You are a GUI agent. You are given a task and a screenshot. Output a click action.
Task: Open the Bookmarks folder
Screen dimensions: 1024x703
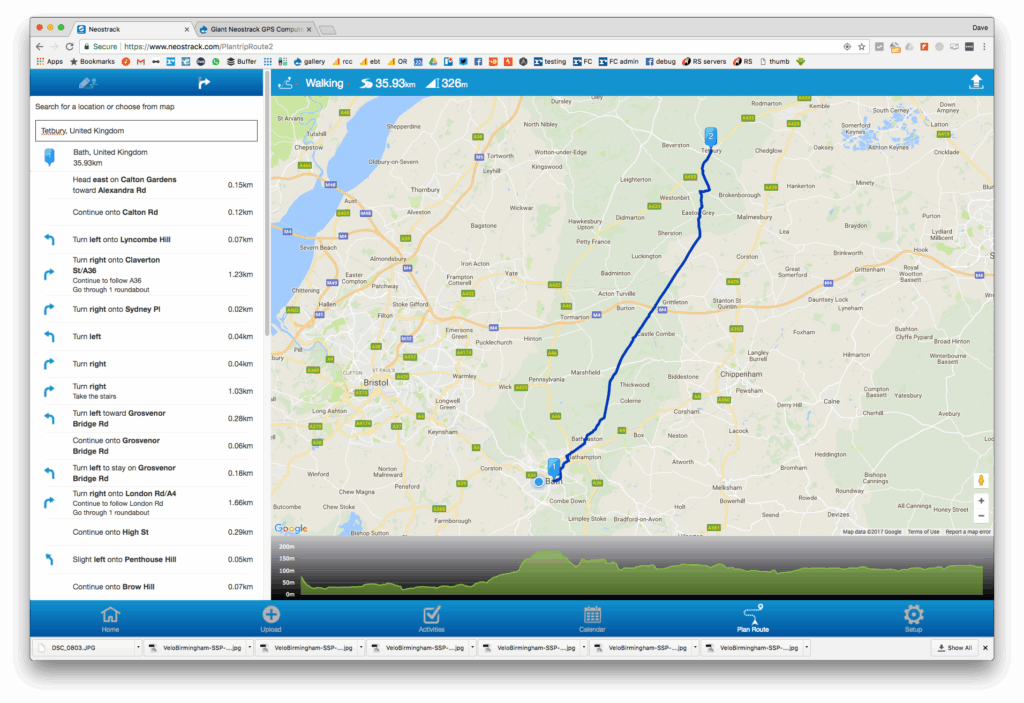click(92, 61)
